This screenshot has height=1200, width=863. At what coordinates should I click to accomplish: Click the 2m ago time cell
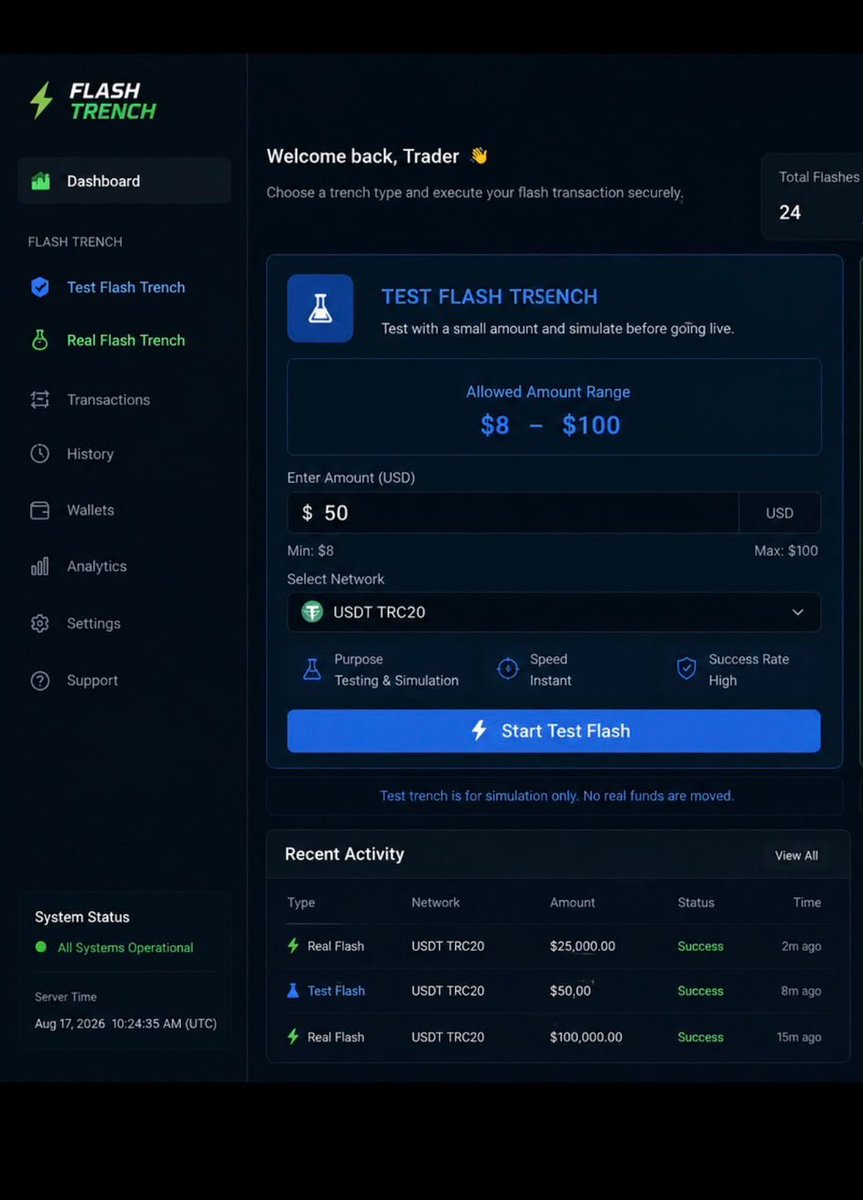(x=801, y=946)
